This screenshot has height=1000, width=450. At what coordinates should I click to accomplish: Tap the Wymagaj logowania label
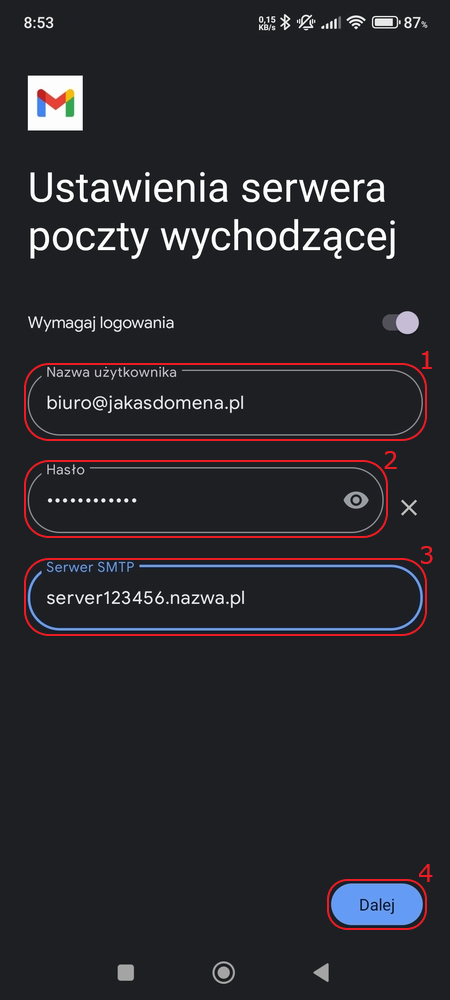(101, 323)
